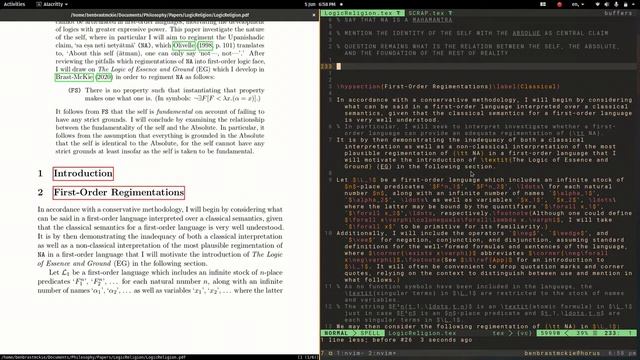Image resolution: width=640 pixels, height=360 pixels.
Task: Click the PDF viewer title path LogicReligion.pdf
Action: click(160, 15)
